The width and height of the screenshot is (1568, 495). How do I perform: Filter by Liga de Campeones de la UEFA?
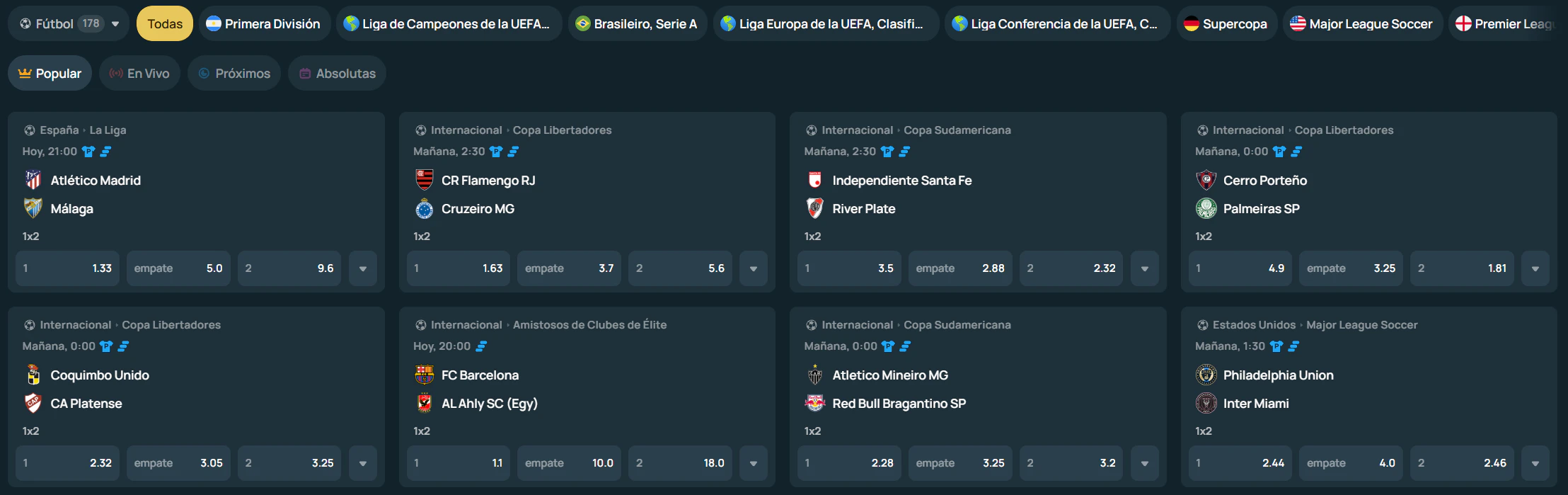coord(449,23)
